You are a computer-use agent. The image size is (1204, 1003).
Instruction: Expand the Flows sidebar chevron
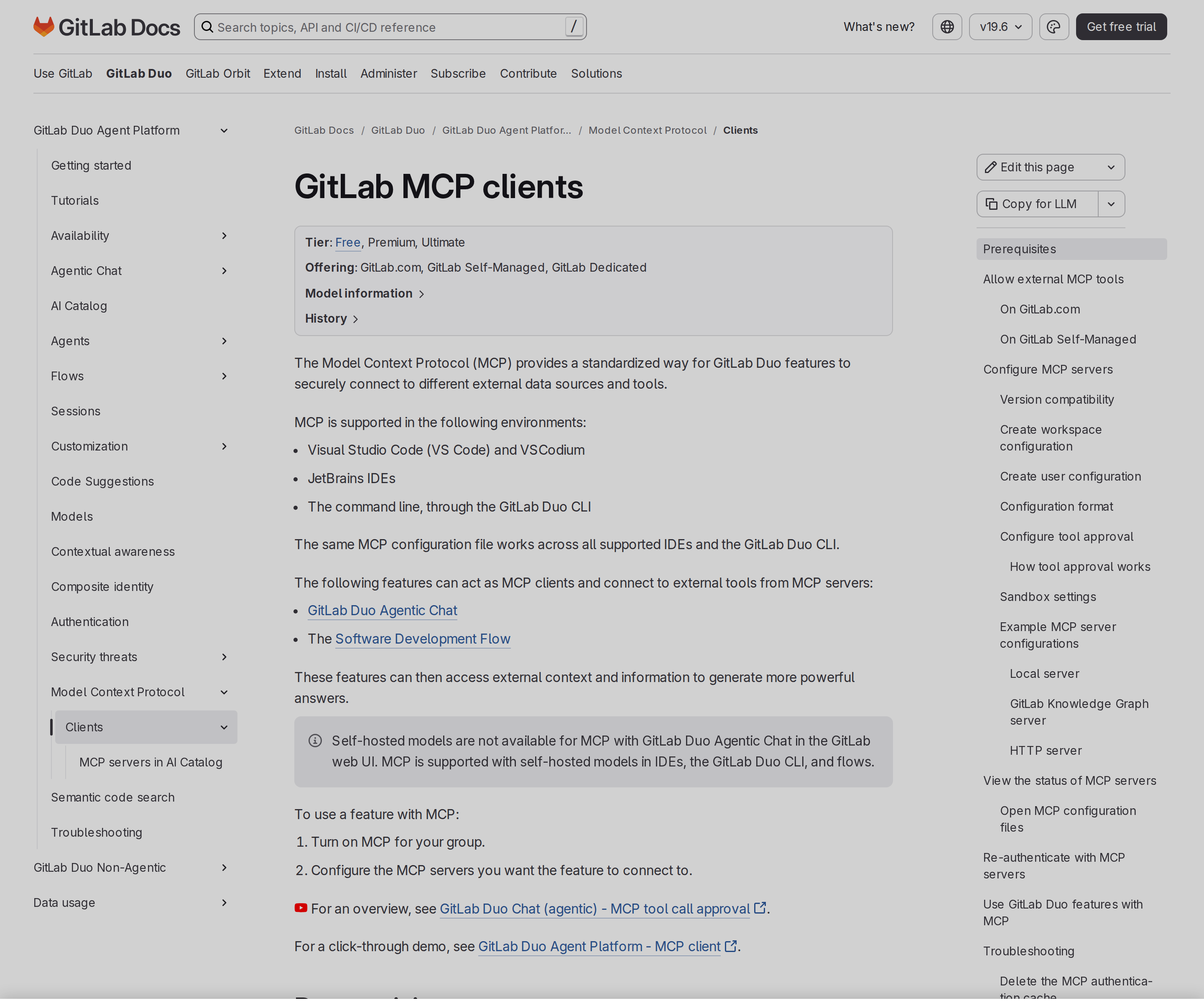point(224,376)
